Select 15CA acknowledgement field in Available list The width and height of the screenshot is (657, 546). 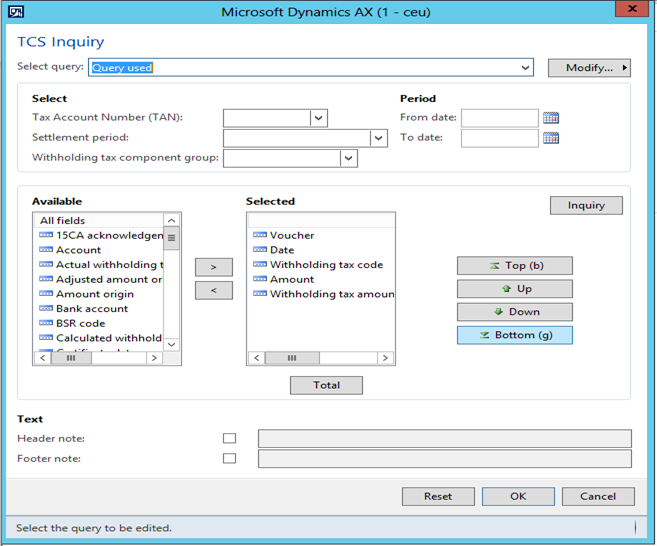pos(101,235)
